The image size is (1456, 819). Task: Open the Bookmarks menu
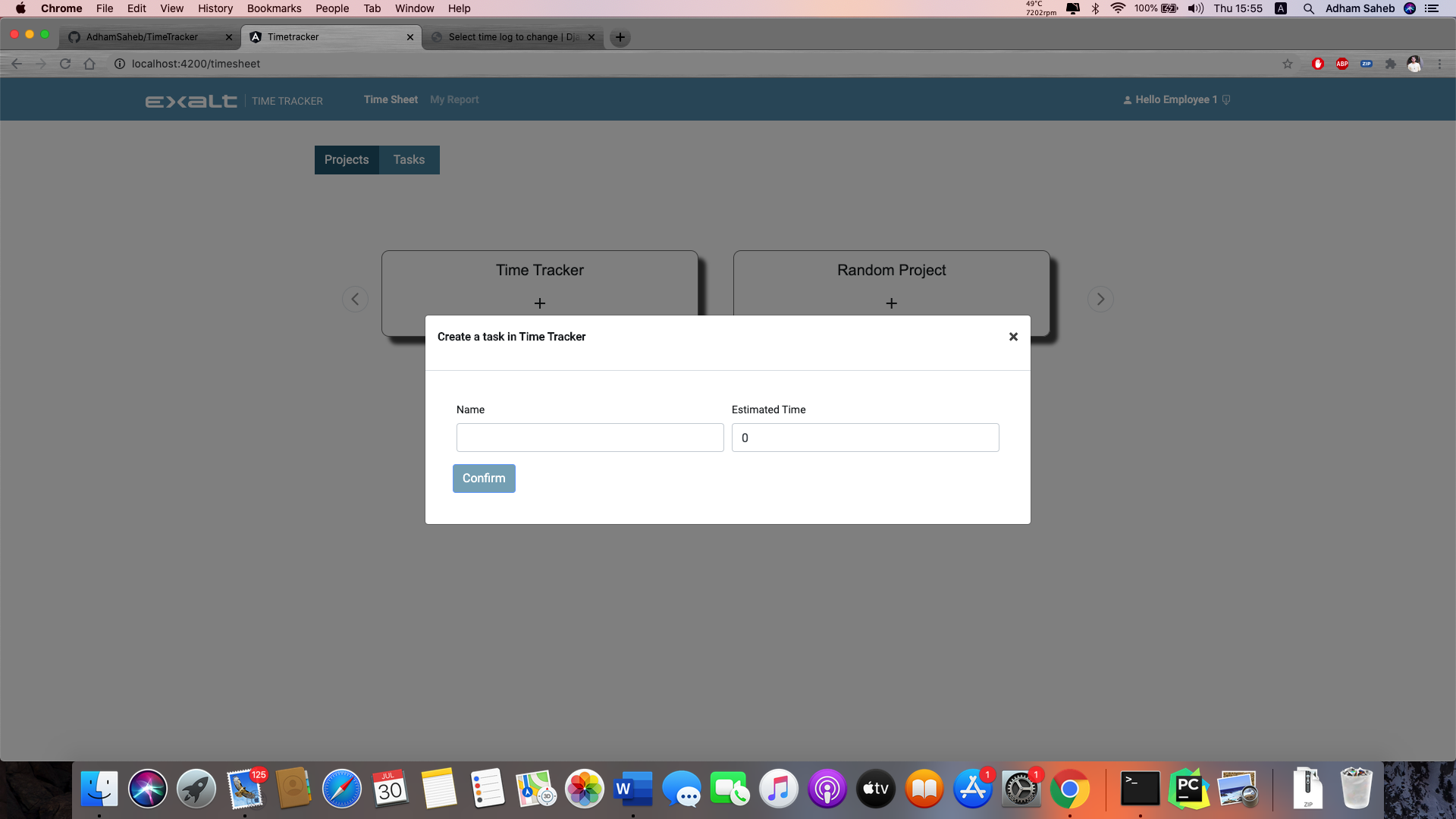[x=274, y=8]
